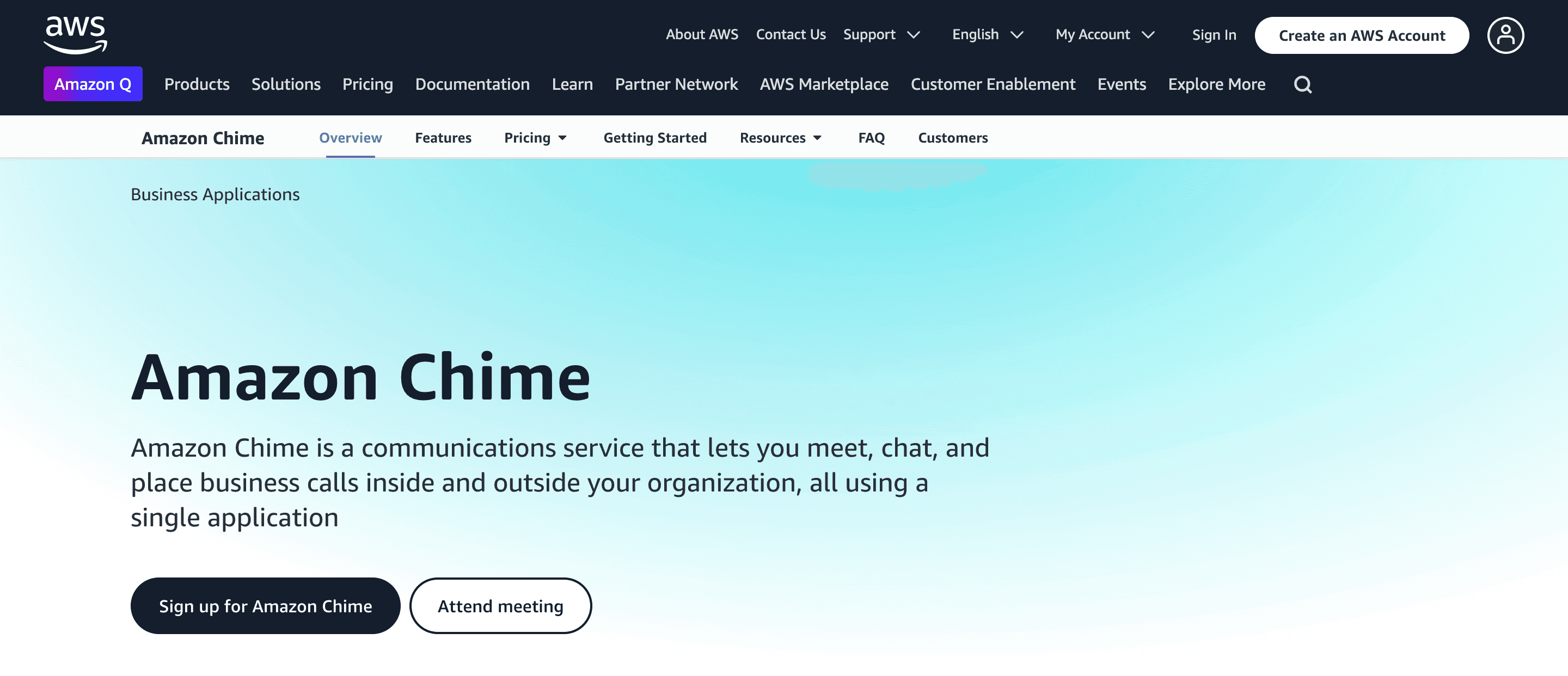The height and width of the screenshot is (676, 1568).
Task: Open the English language selector
Action: coord(986,35)
